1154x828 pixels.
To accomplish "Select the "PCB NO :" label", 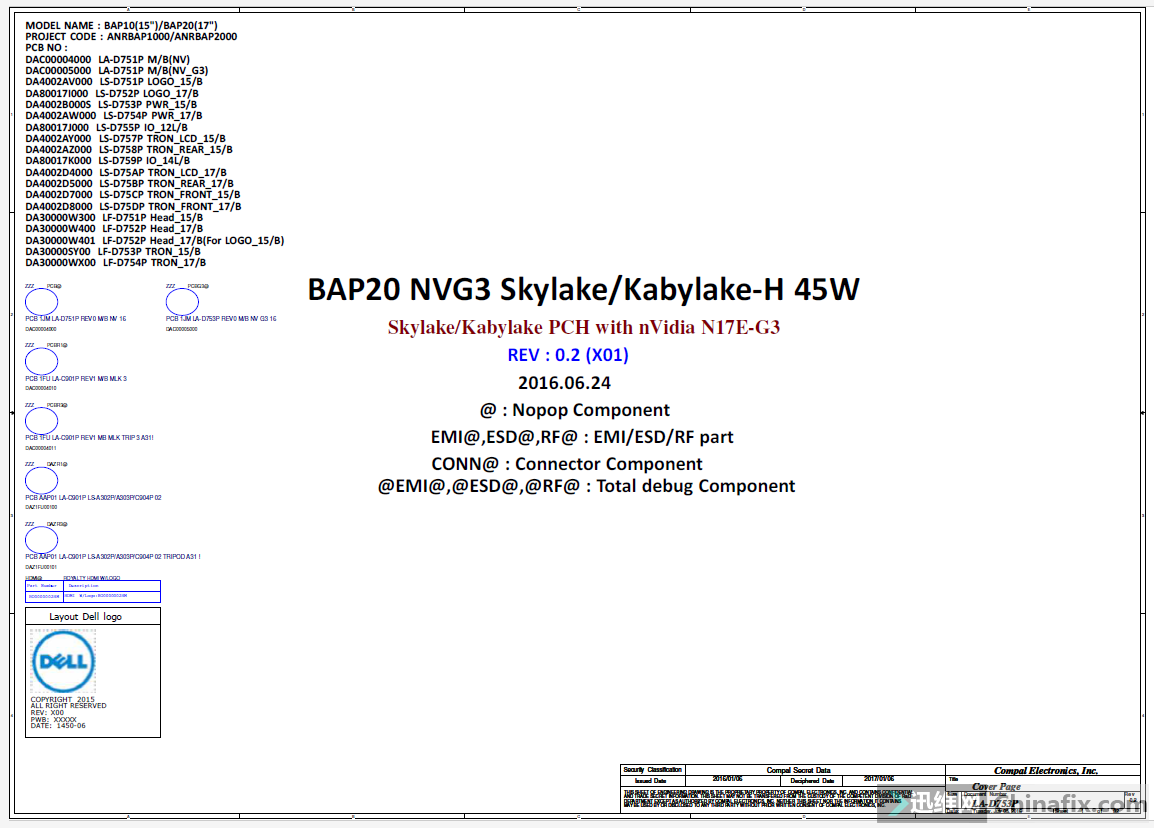I will point(46,48).
